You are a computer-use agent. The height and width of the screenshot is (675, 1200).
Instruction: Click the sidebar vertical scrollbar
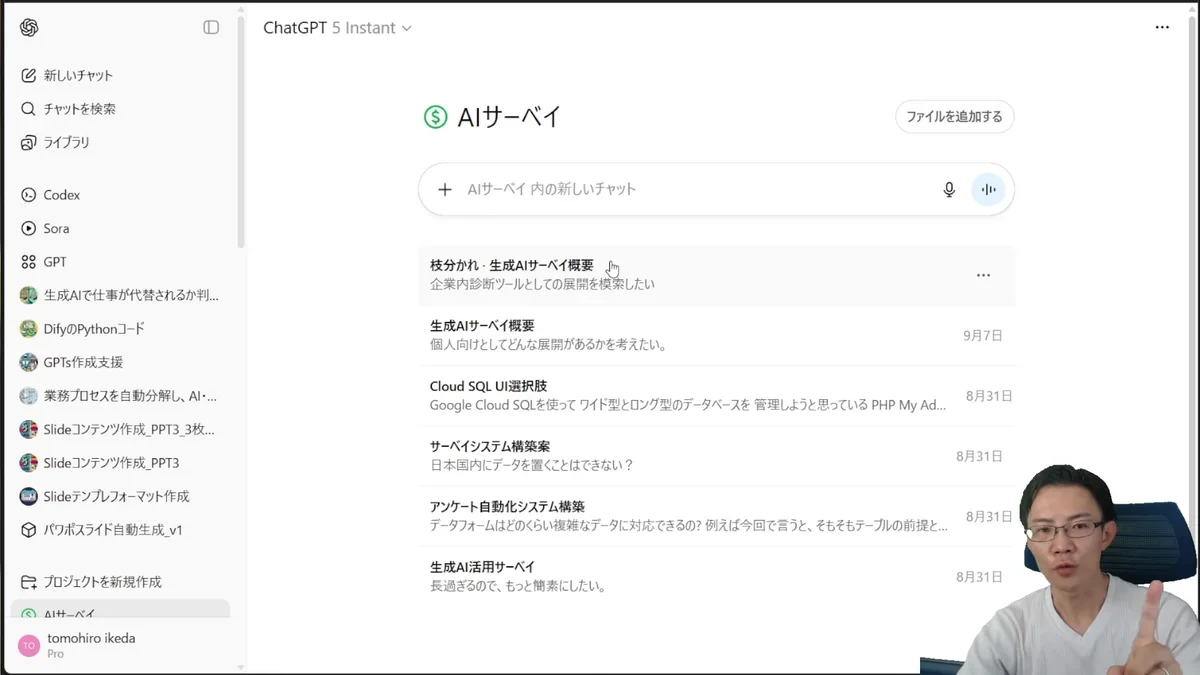point(240,130)
